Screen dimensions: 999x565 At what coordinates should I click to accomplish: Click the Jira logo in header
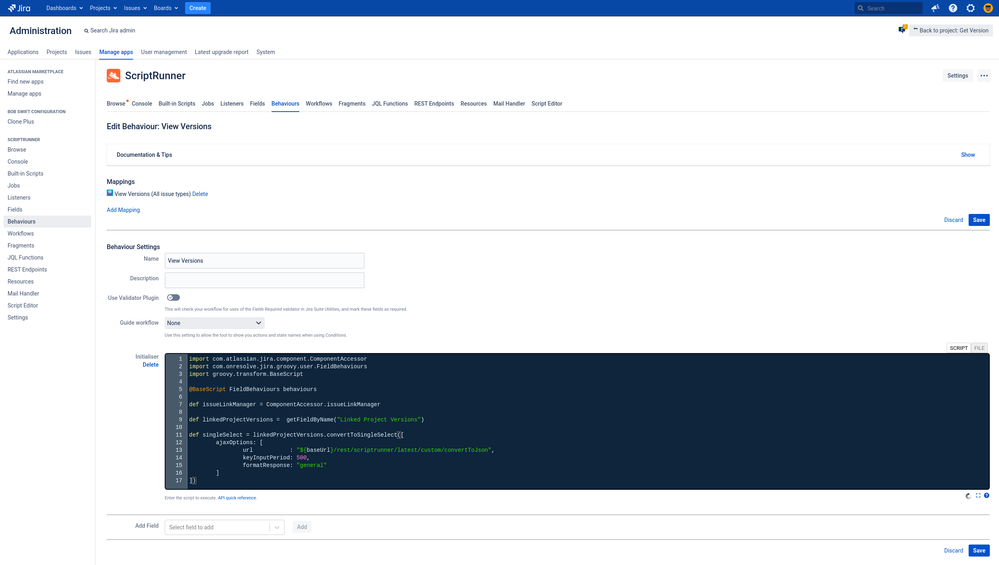tap(19, 8)
